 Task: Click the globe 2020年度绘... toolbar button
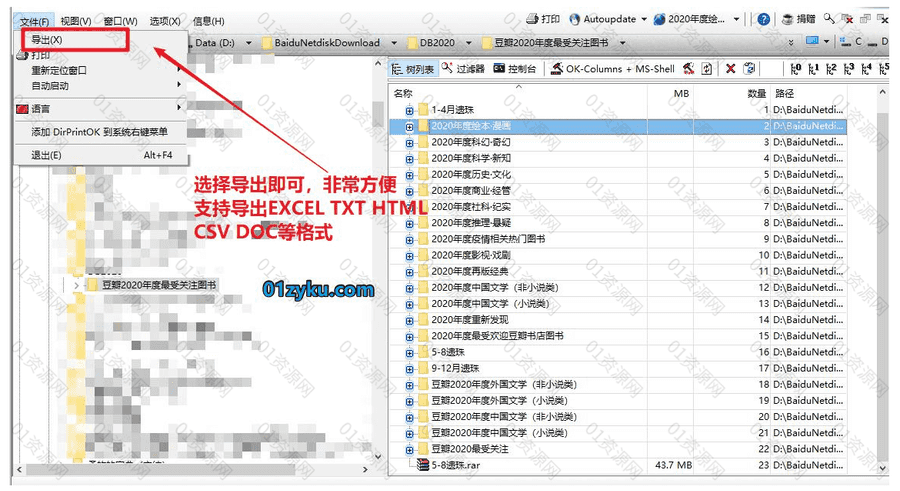tap(689, 19)
